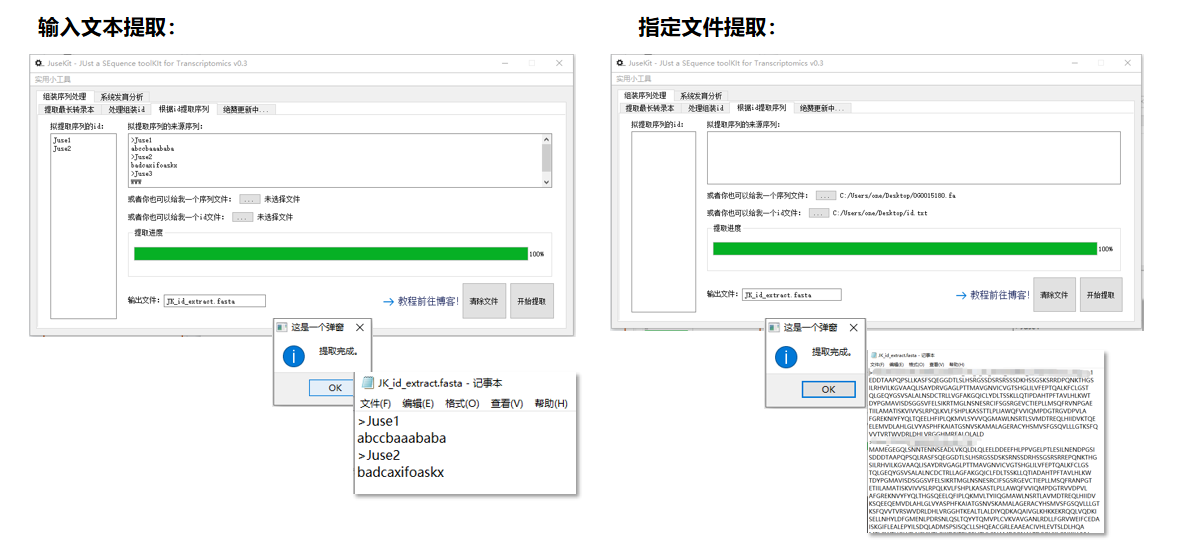This screenshot has width=1177, height=553.
Task: Click the Notepad icon beside JK_id_extract.fasta title
Action: pos(367,383)
